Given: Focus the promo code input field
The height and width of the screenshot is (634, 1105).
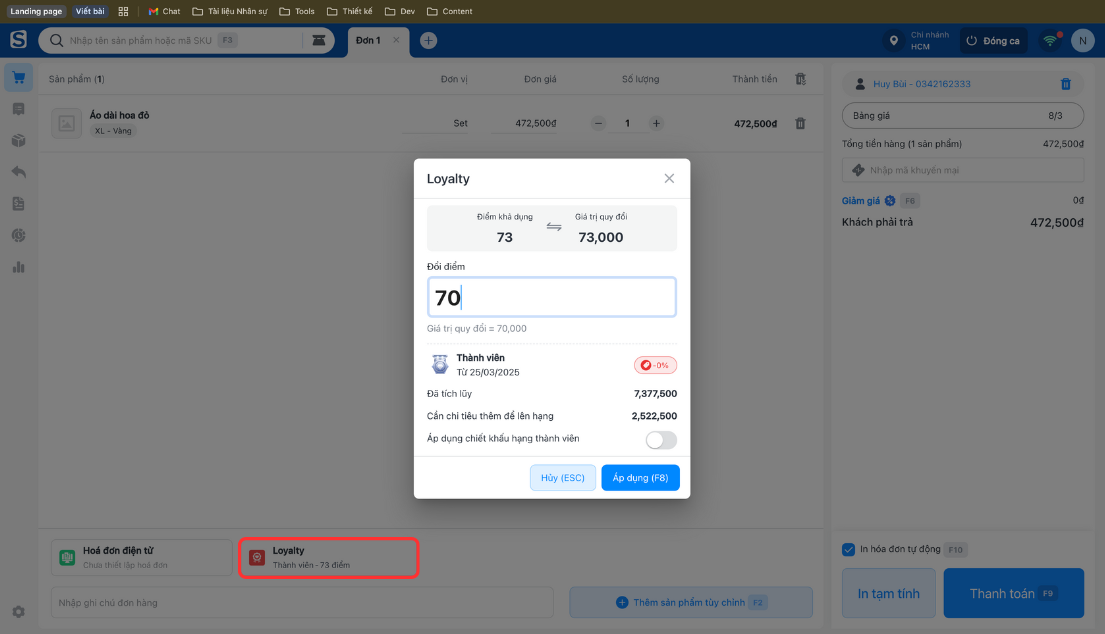Looking at the screenshot, I should point(963,170).
